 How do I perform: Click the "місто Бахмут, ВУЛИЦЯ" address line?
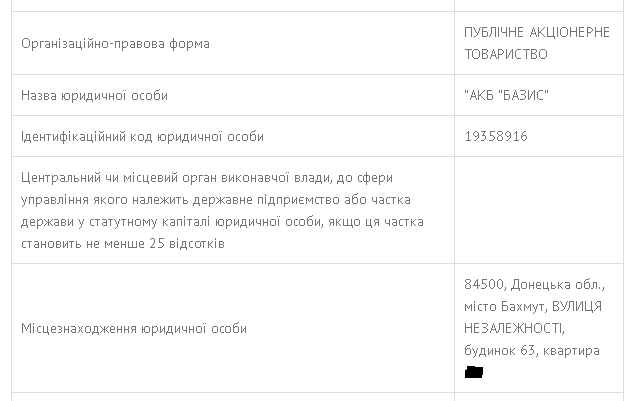(x=533, y=306)
